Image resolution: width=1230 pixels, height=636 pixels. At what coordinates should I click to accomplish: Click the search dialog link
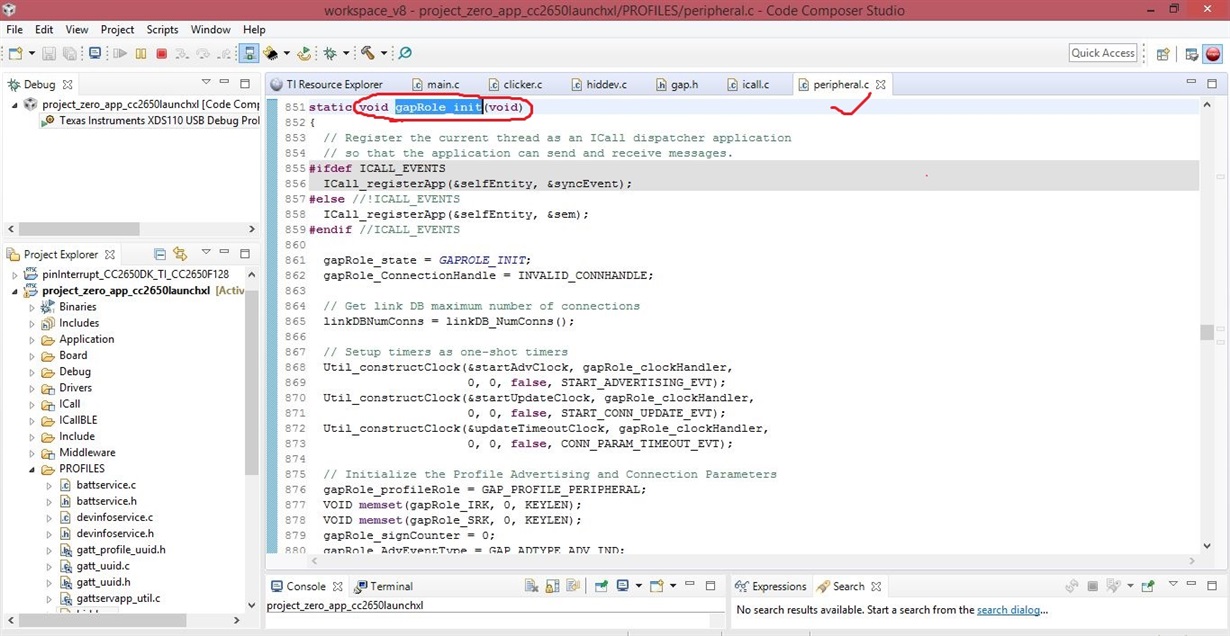pyautogui.click(x=1011, y=610)
